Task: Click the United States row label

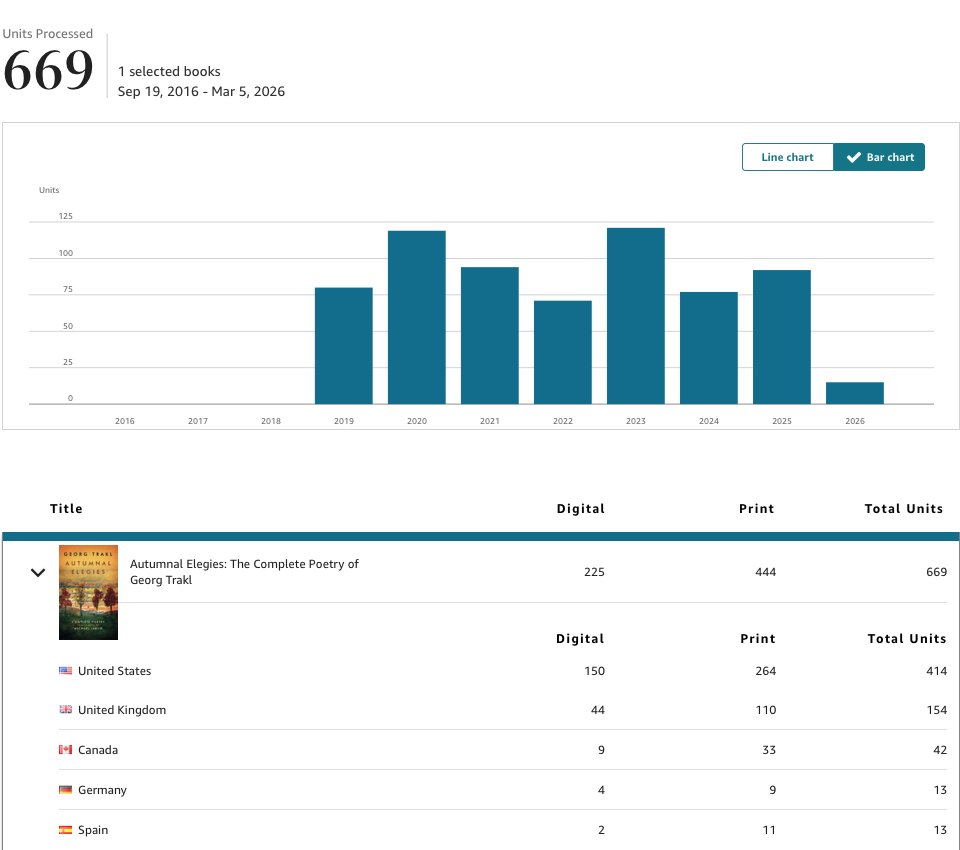Action: [x=114, y=671]
